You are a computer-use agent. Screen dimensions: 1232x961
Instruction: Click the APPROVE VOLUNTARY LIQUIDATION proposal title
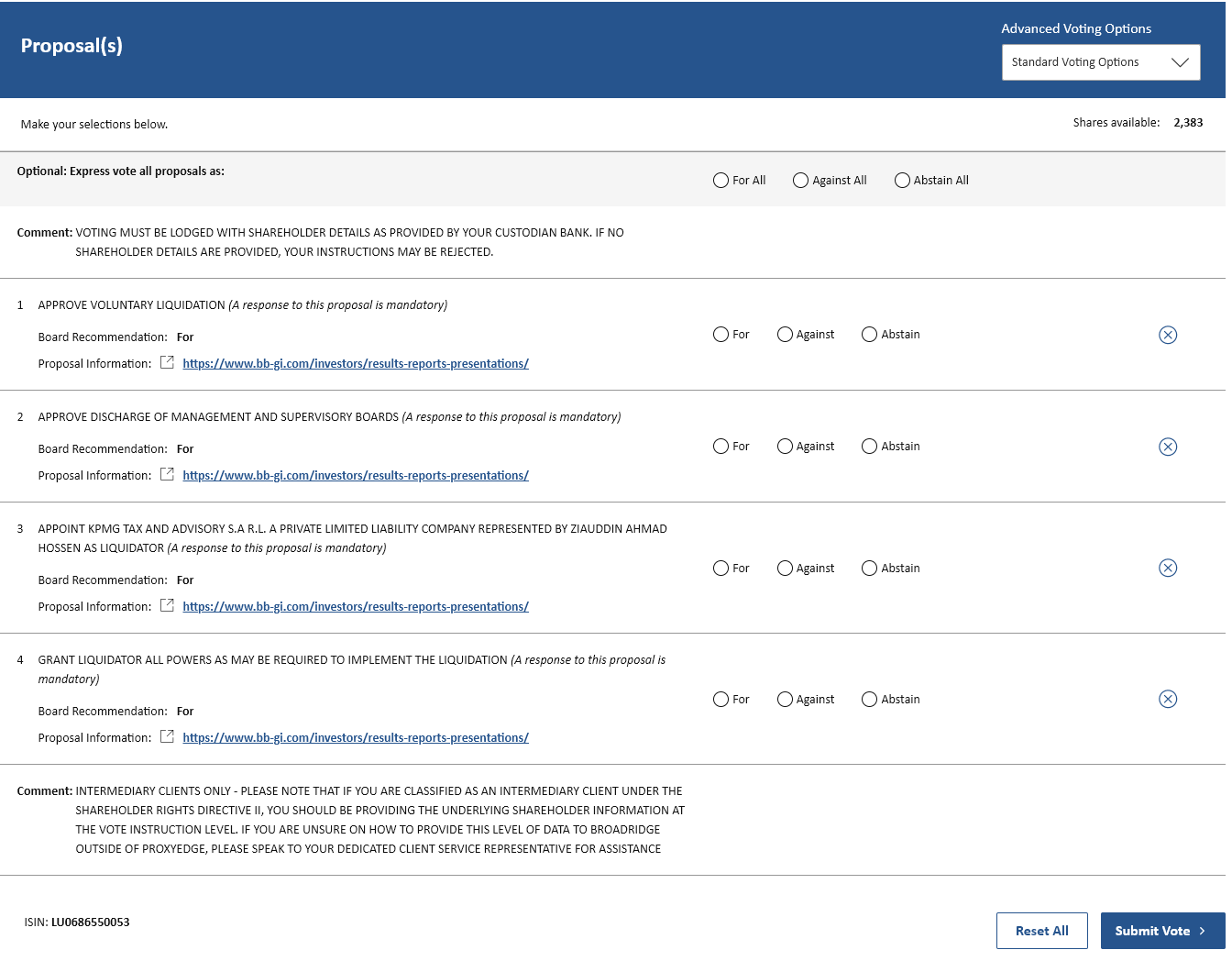tap(131, 305)
